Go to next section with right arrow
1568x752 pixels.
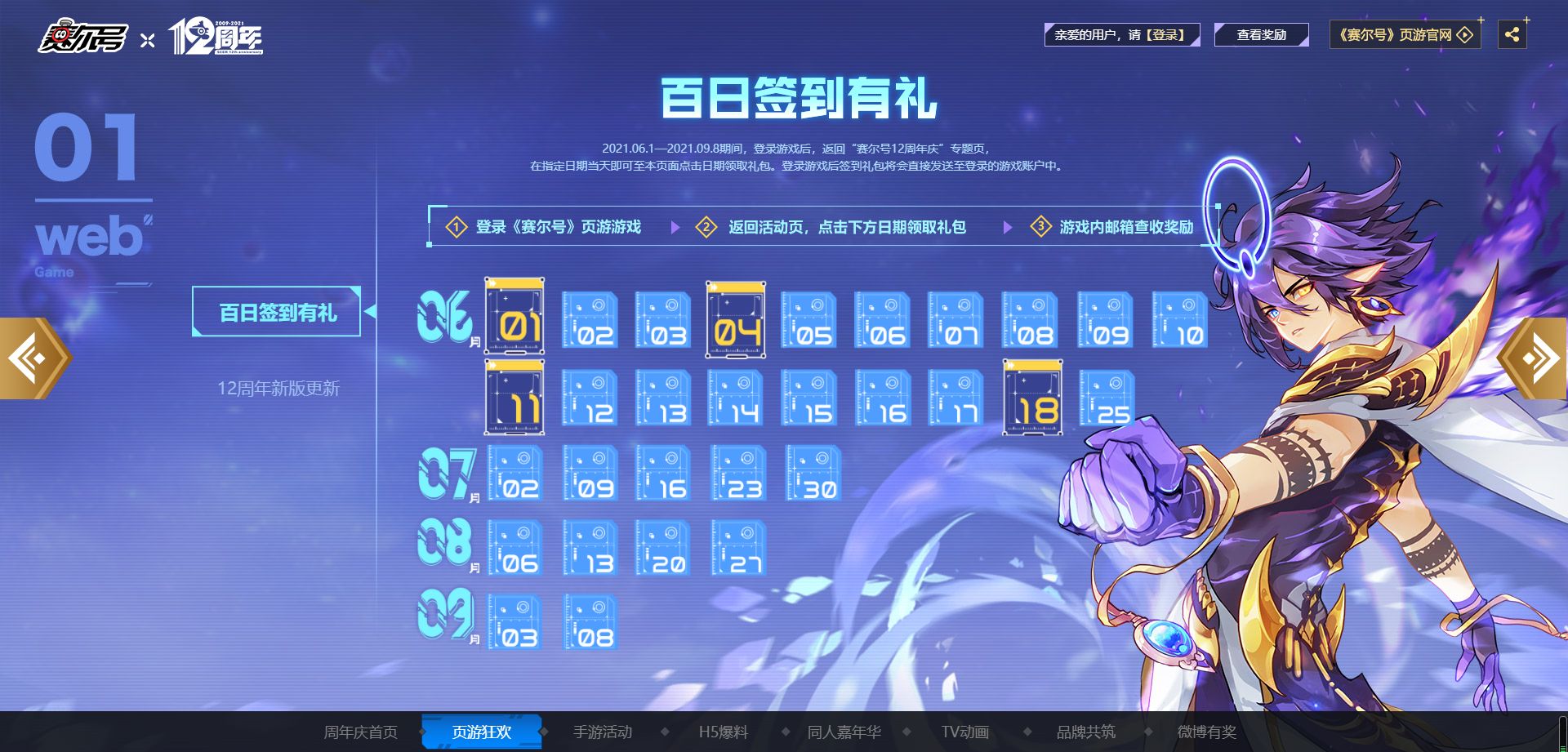[1534, 358]
